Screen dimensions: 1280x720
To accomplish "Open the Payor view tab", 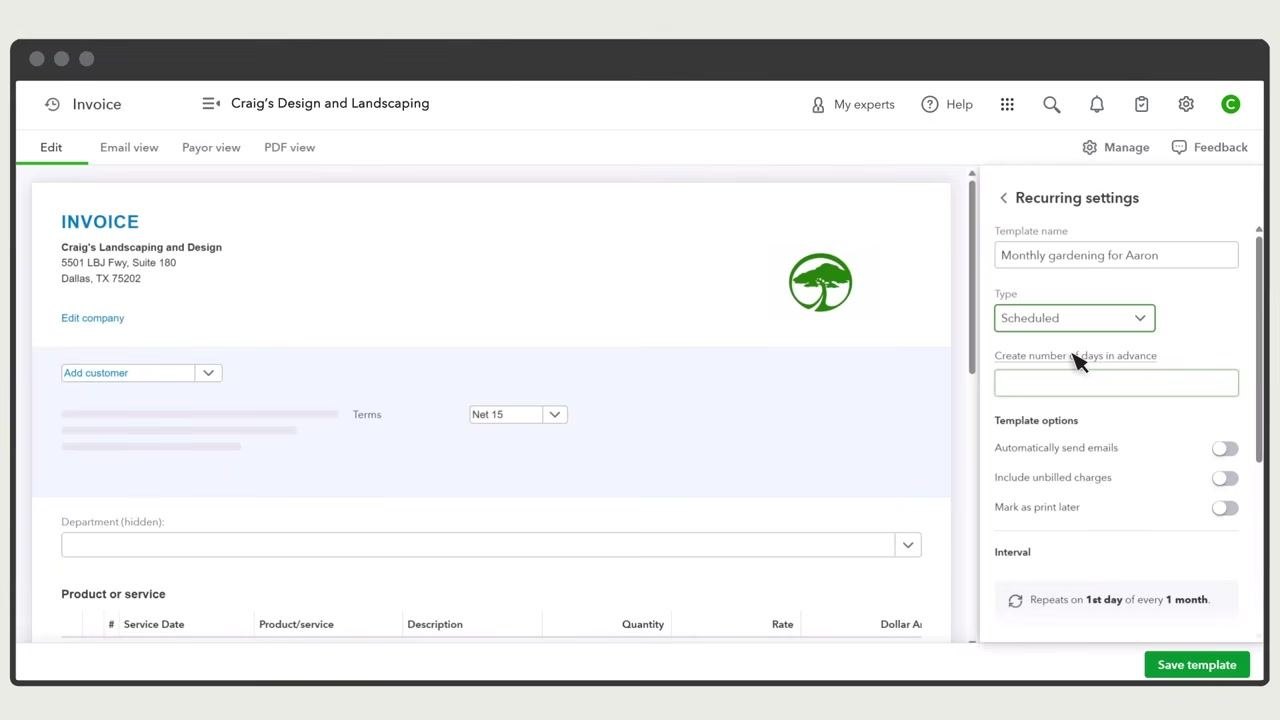I will [211, 147].
